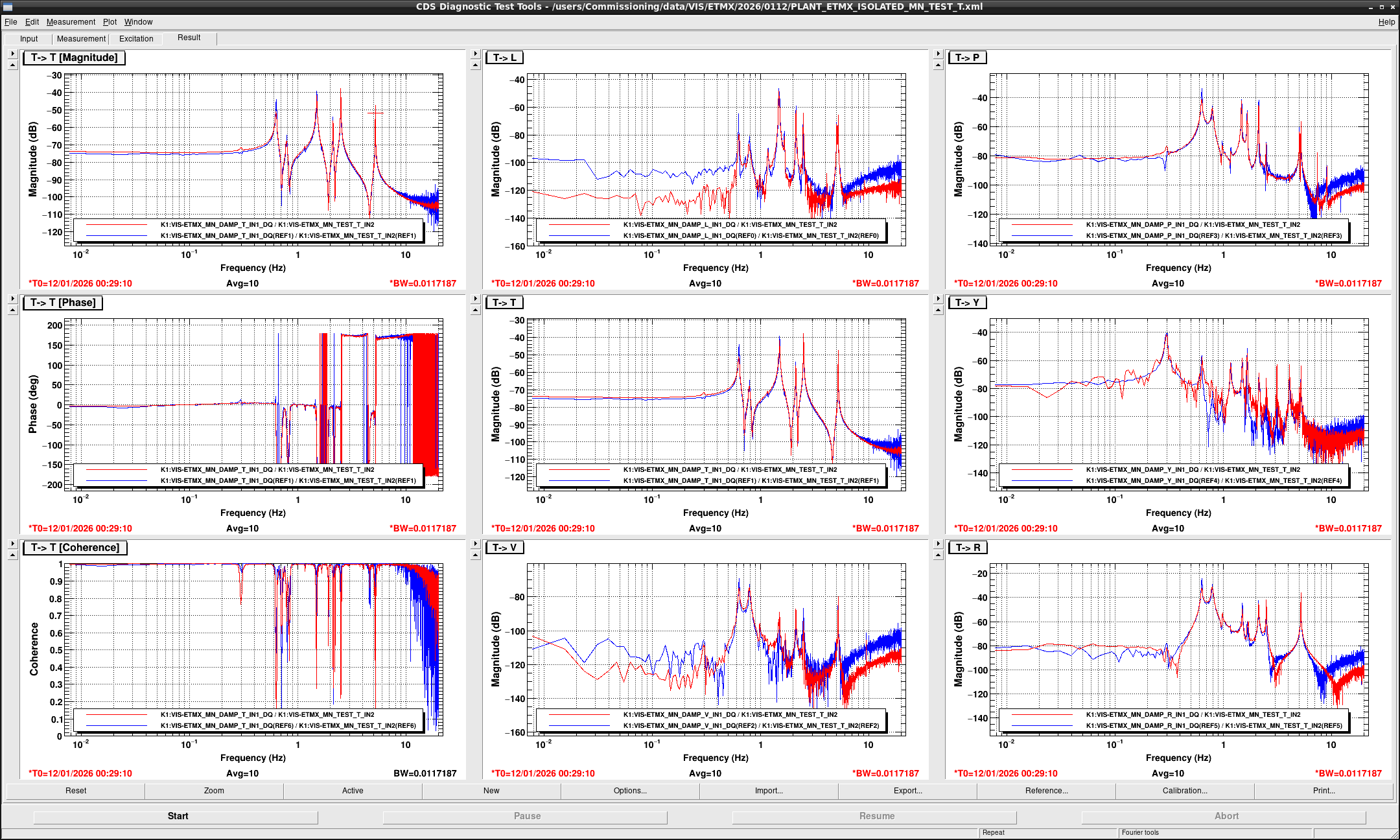Toggle the Active plot button
This screenshot has height=840, width=1400.
(x=353, y=791)
